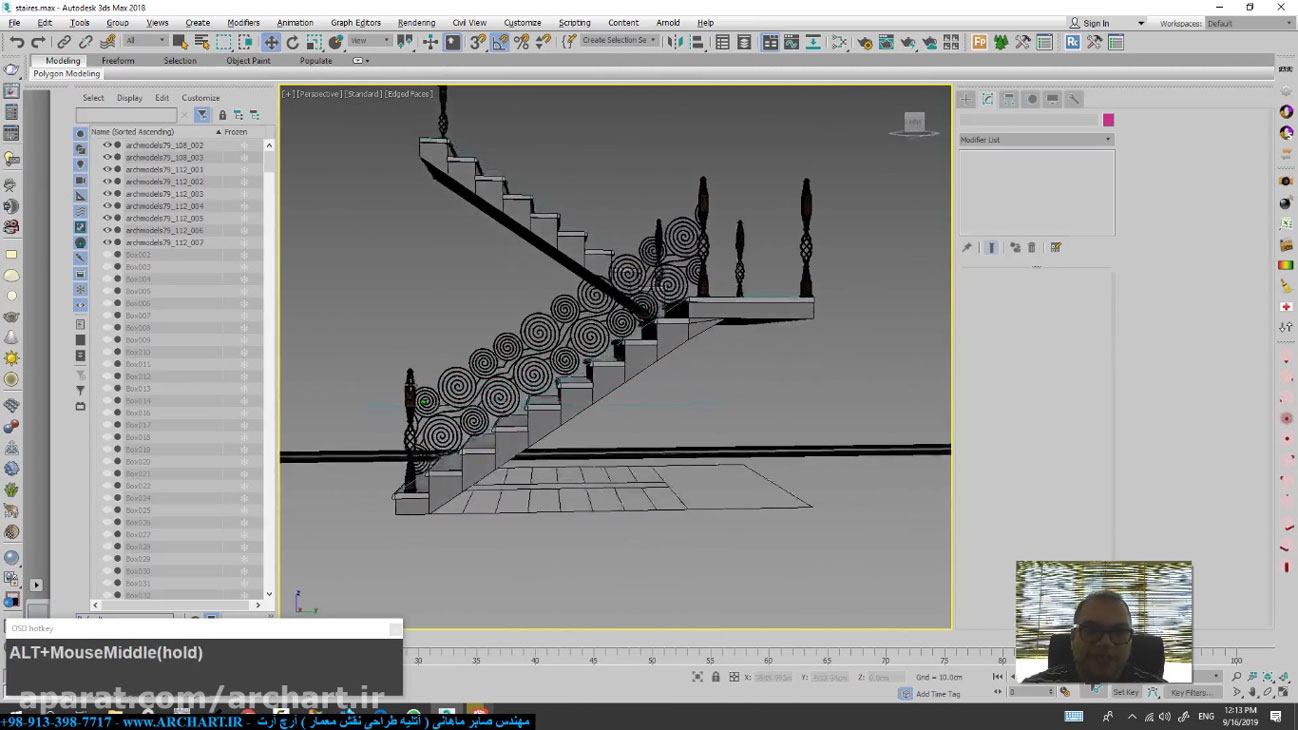Open the Curve Editor
Image resolution: width=1298 pixels, height=730 pixels.
point(791,42)
